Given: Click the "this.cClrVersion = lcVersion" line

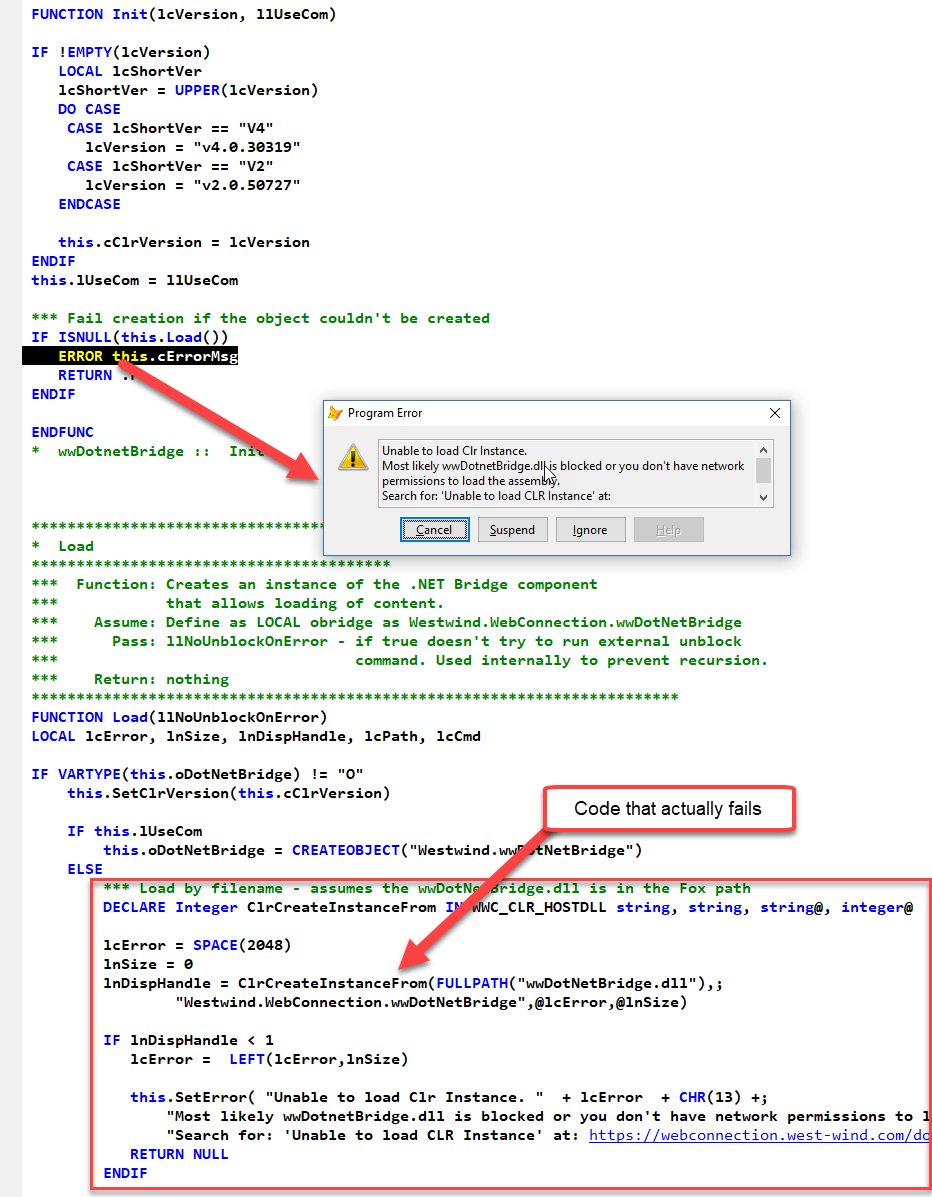Looking at the screenshot, I should 184,242.
